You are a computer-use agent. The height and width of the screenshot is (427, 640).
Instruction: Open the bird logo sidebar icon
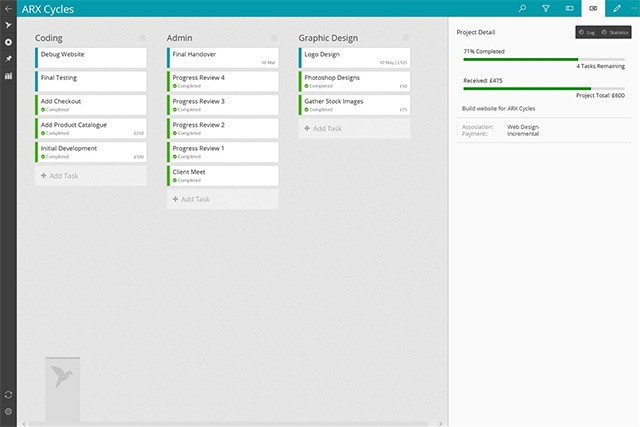coord(8,25)
